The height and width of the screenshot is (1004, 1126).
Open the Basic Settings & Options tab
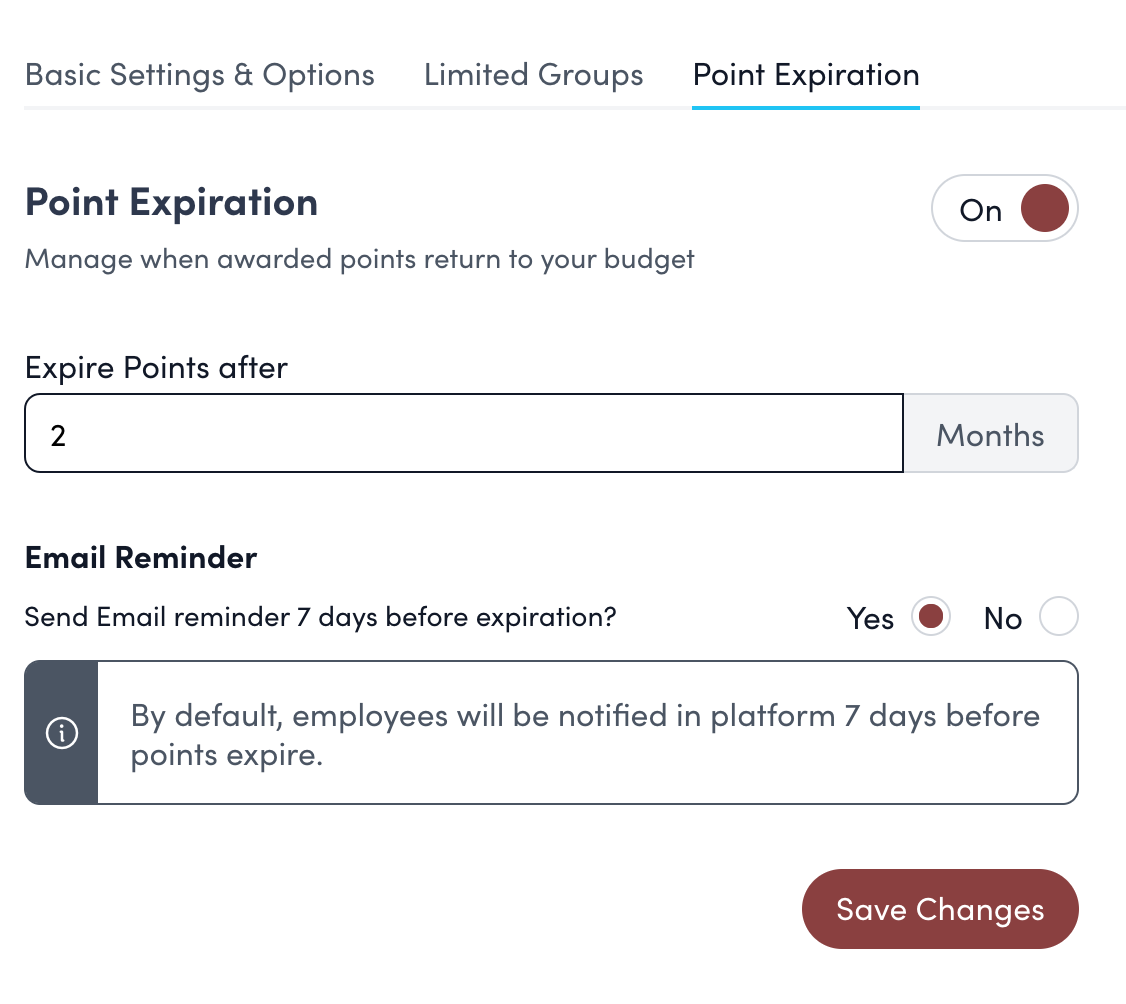200,75
